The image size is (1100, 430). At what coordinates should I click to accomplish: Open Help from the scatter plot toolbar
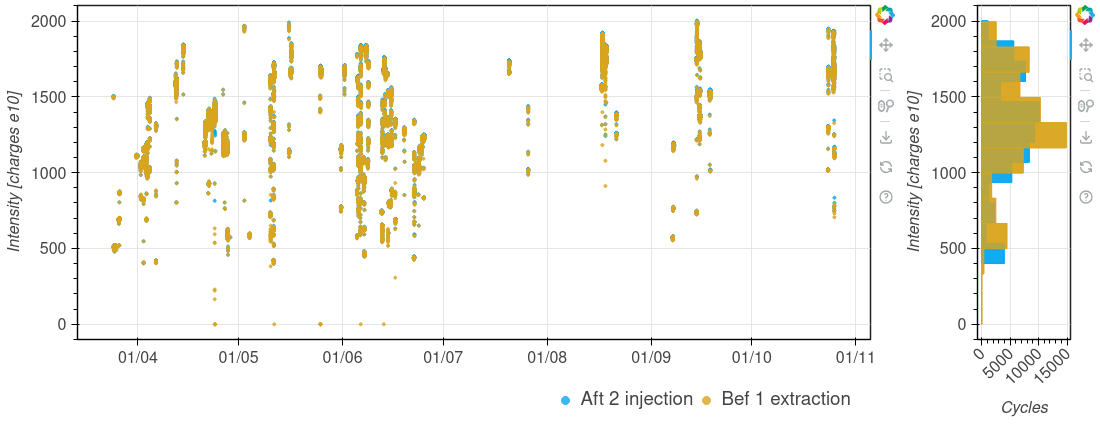coord(885,197)
